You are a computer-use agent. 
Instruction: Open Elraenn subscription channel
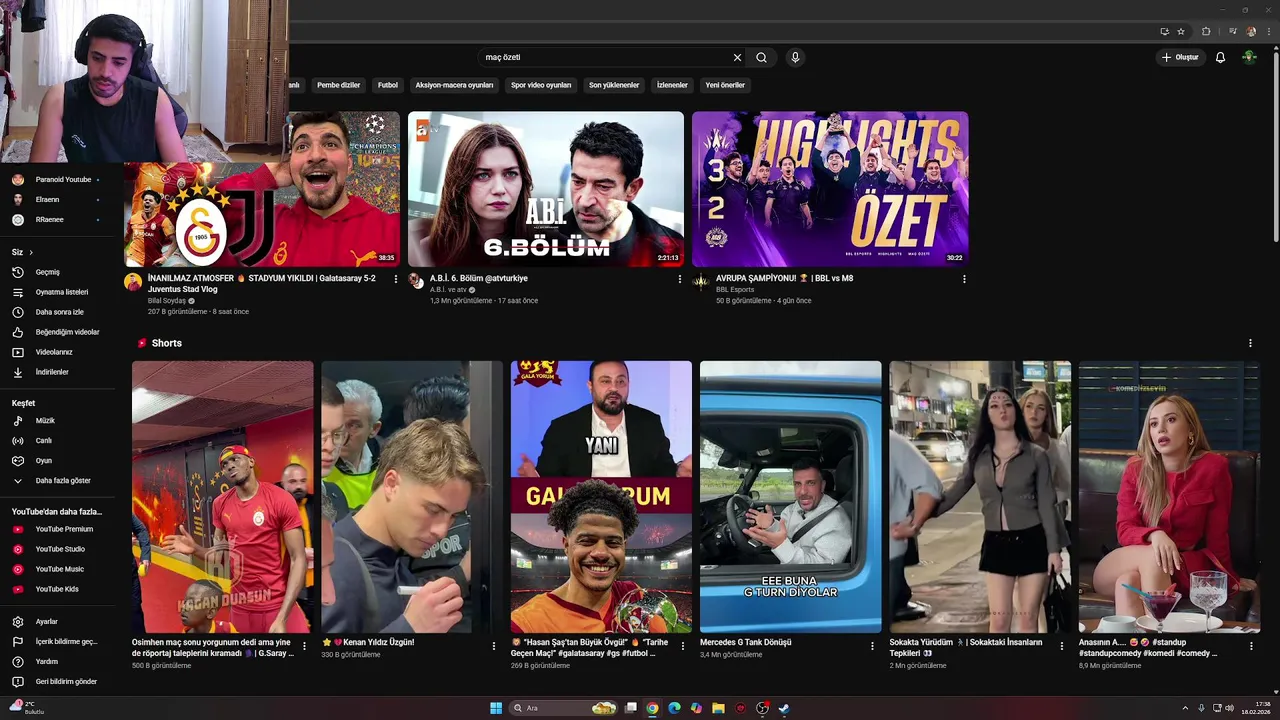(56, 200)
